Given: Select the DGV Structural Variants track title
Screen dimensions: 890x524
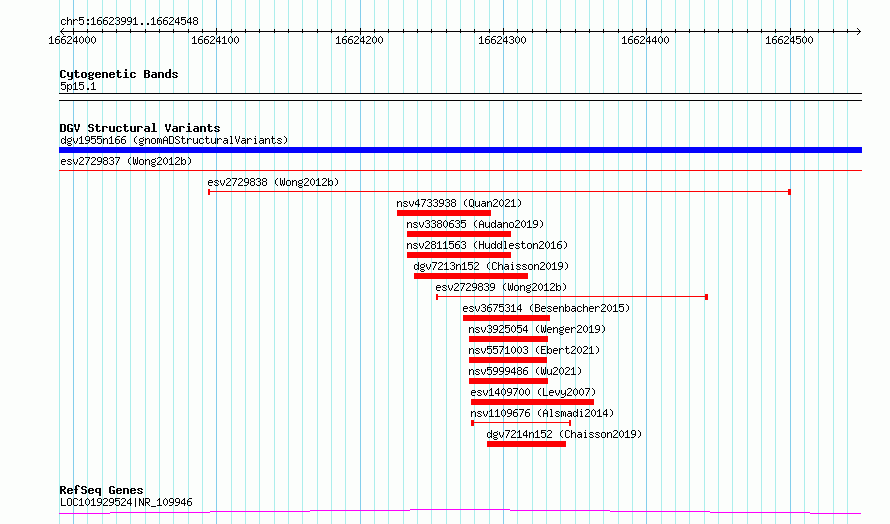Looking at the screenshot, I should point(140,128).
